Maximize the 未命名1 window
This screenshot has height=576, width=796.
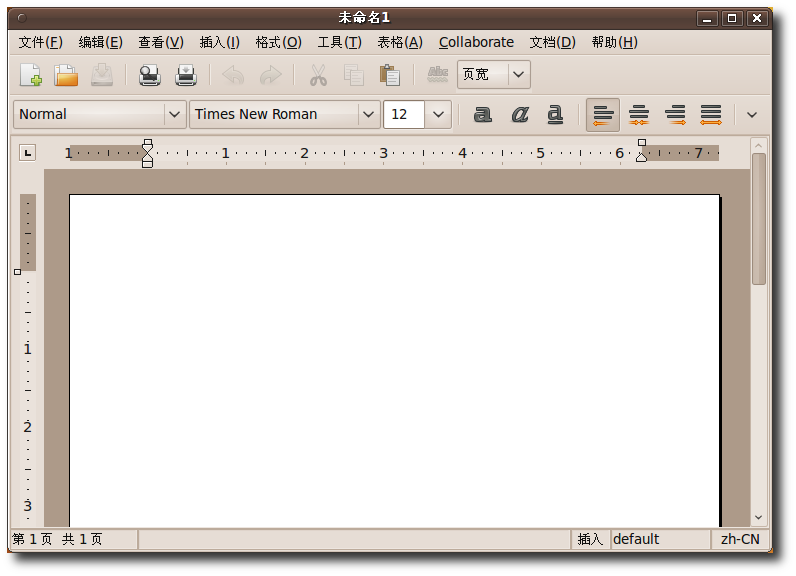(x=732, y=18)
